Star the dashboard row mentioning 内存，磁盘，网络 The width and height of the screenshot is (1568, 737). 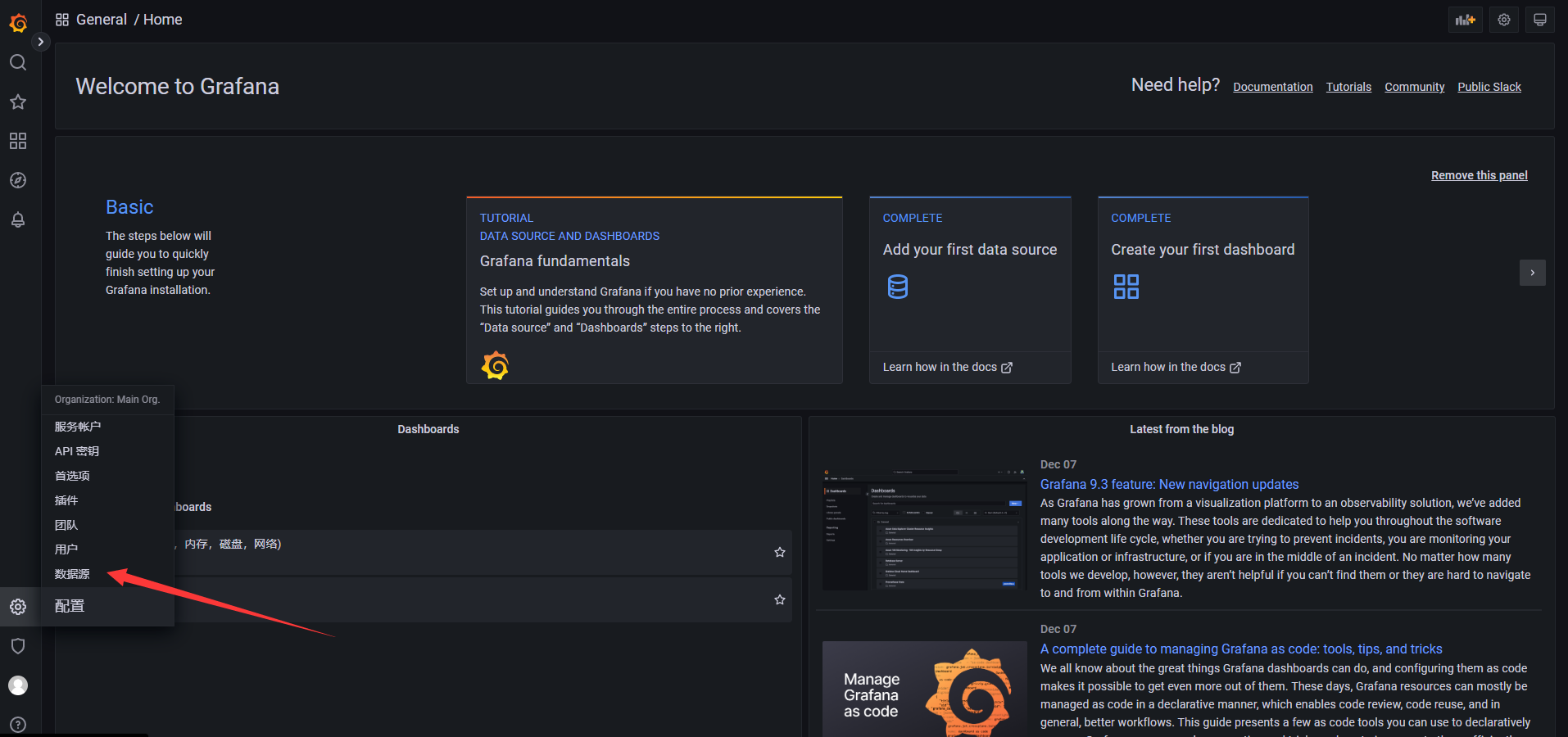780,552
